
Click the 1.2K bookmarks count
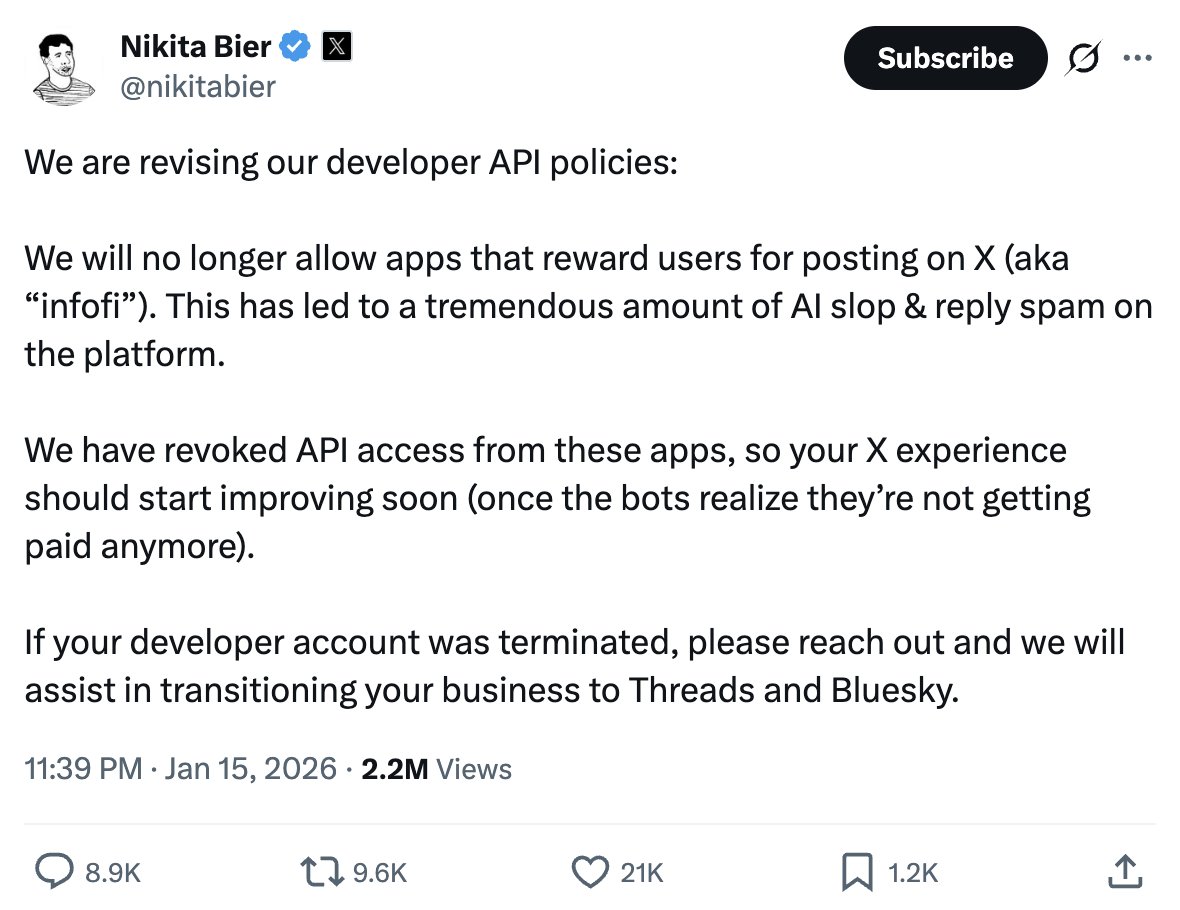[x=913, y=873]
